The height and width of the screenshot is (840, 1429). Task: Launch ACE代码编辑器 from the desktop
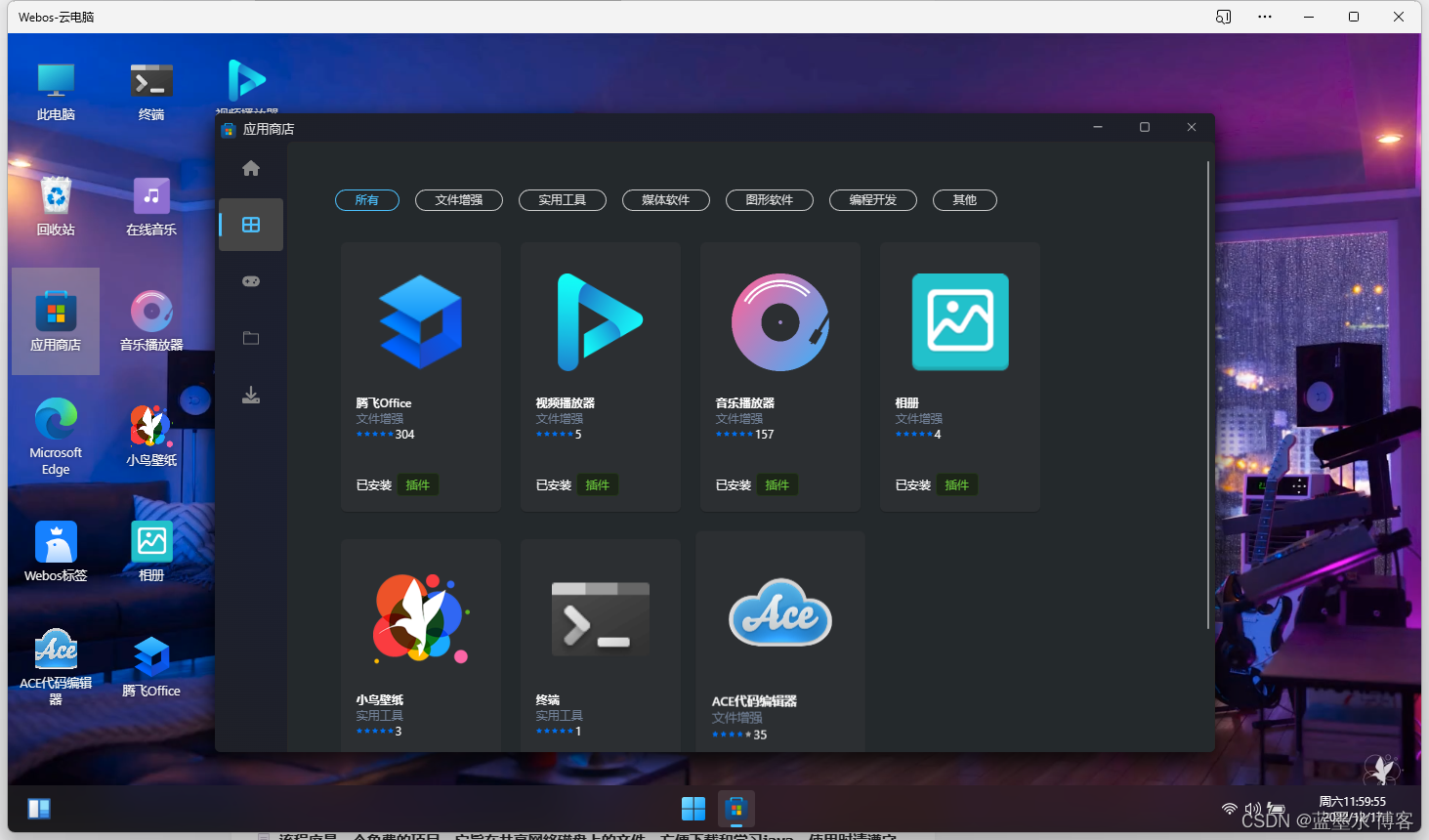(x=56, y=667)
